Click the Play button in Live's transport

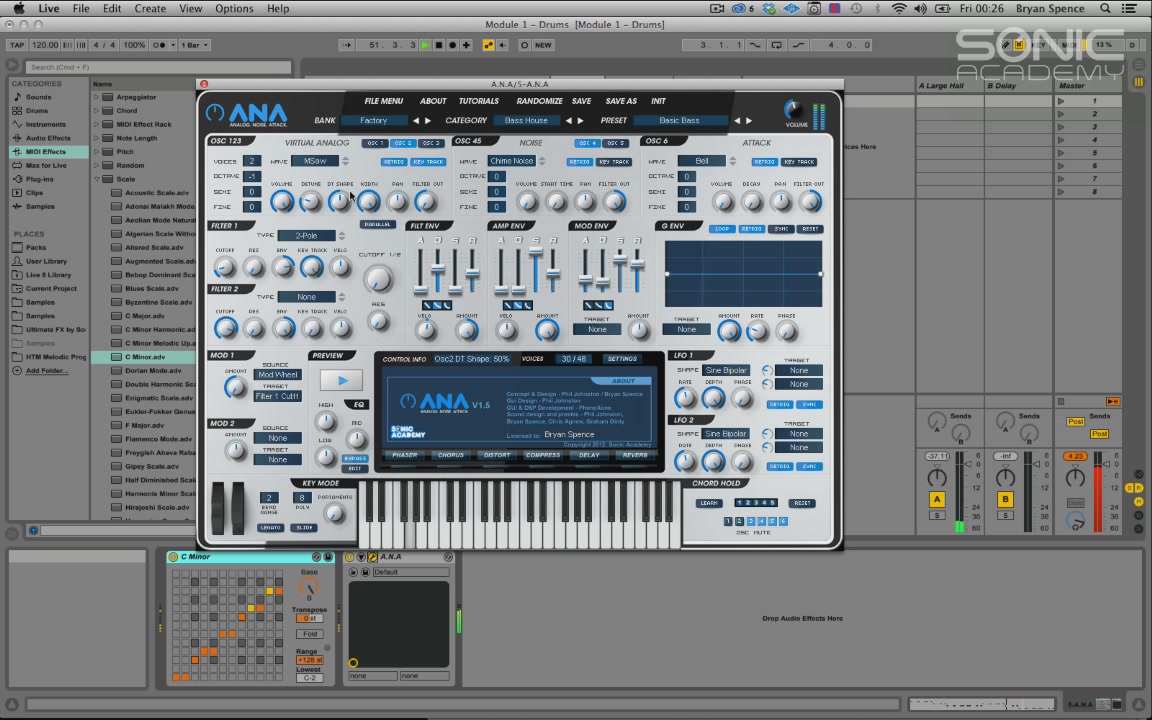coord(425,45)
